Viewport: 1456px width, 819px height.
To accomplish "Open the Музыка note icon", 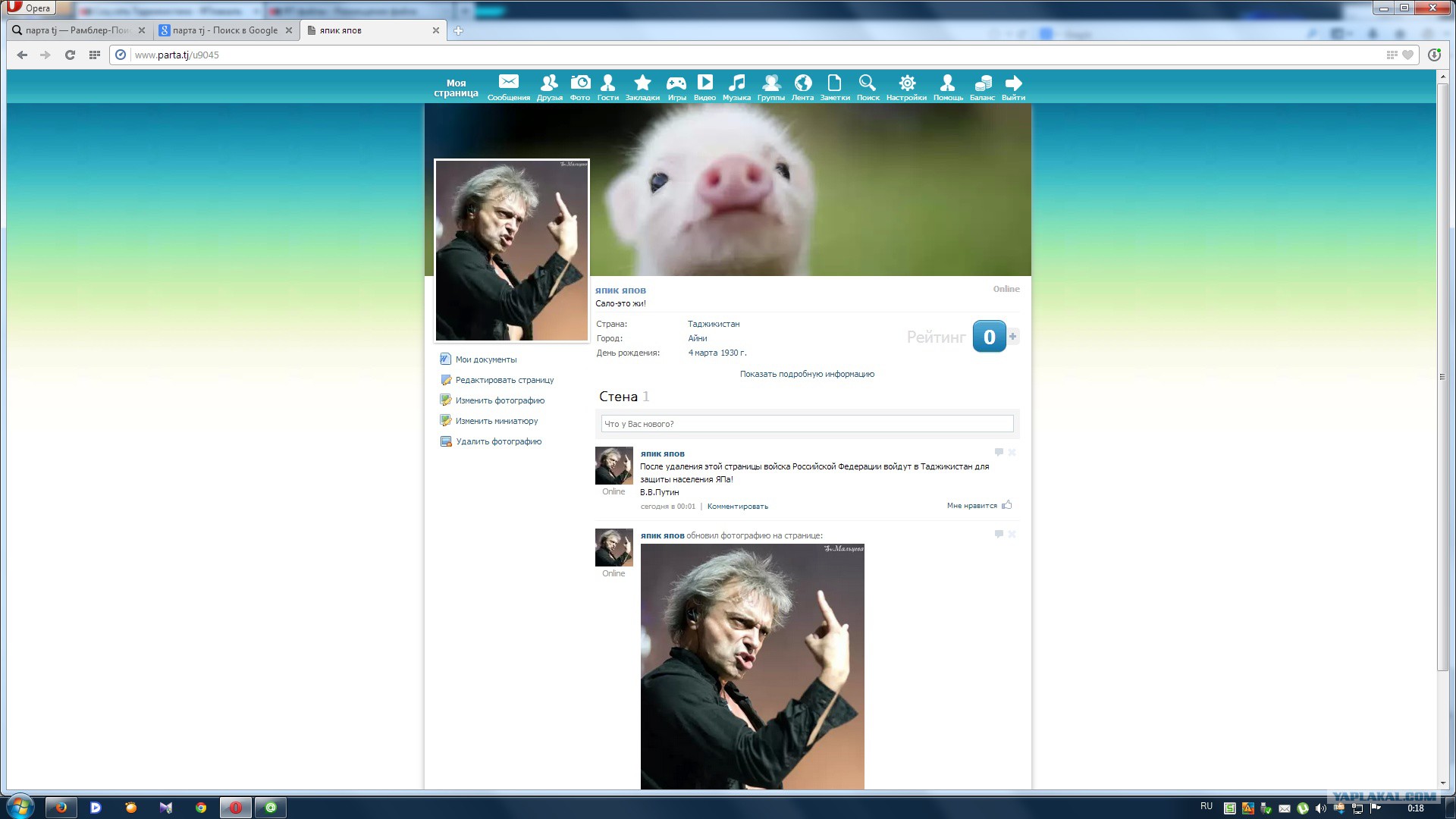I will point(736,86).
